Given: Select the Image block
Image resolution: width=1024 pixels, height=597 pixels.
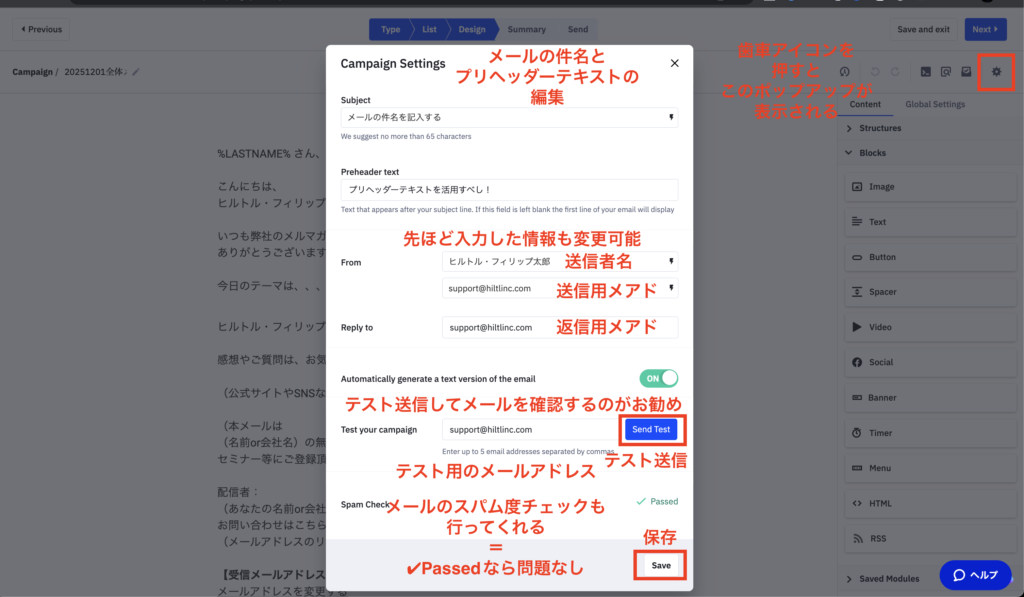Looking at the screenshot, I should pos(930,187).
